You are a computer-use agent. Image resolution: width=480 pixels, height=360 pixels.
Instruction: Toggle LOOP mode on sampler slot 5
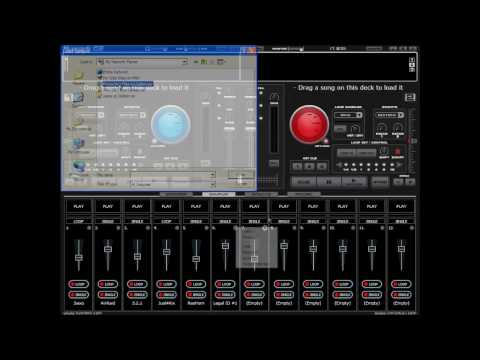point(196,284)
